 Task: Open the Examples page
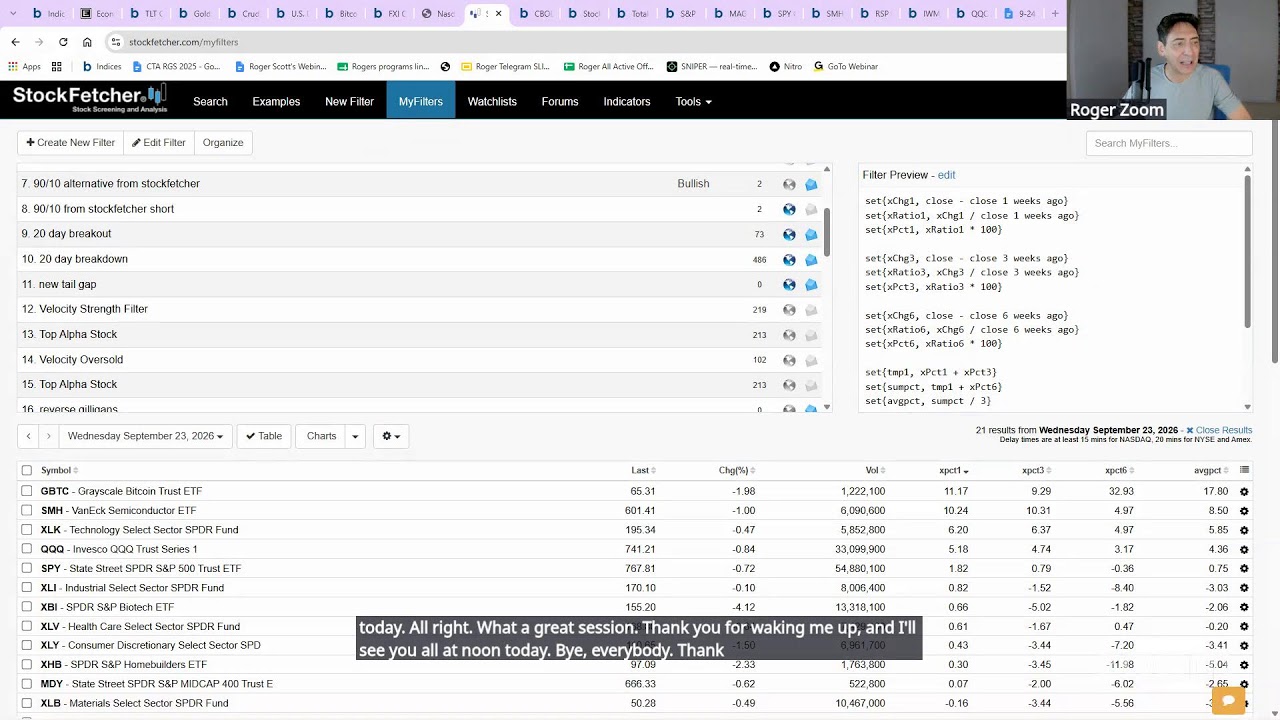[276, 101]
